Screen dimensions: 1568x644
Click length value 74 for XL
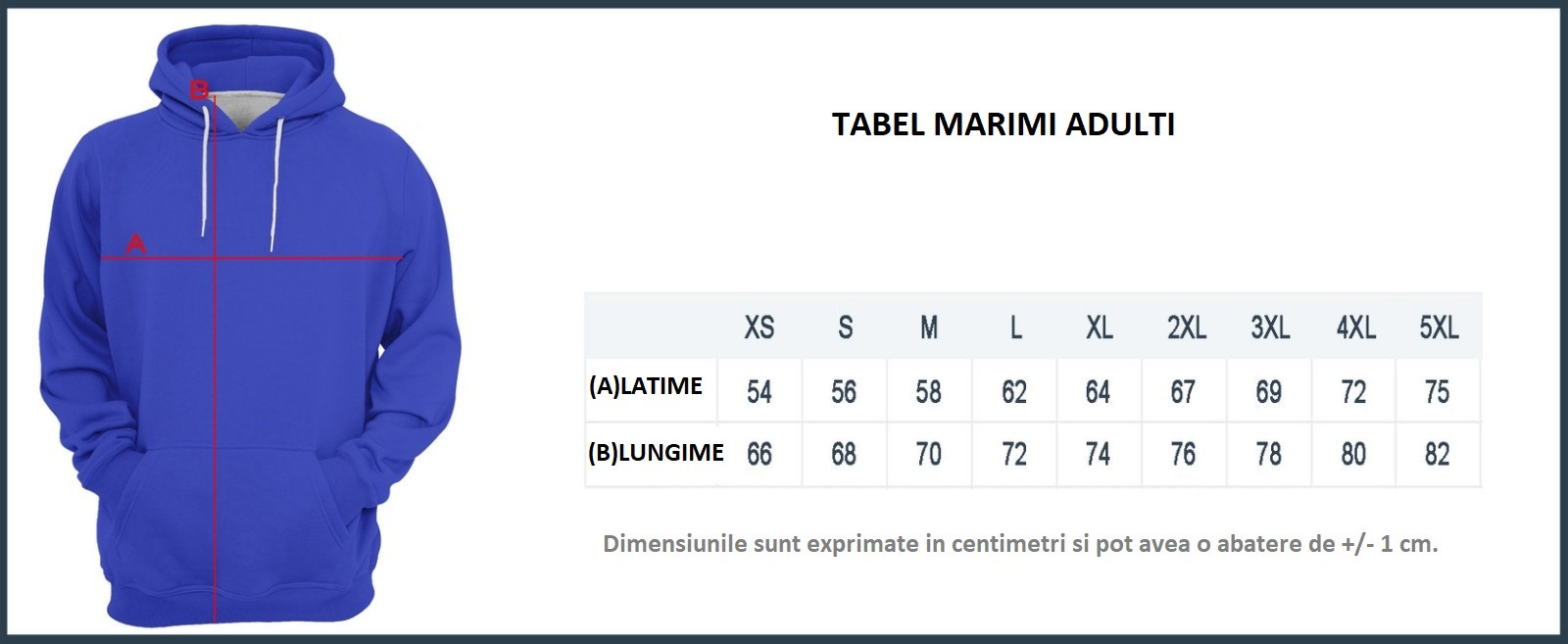(1098, 454)
